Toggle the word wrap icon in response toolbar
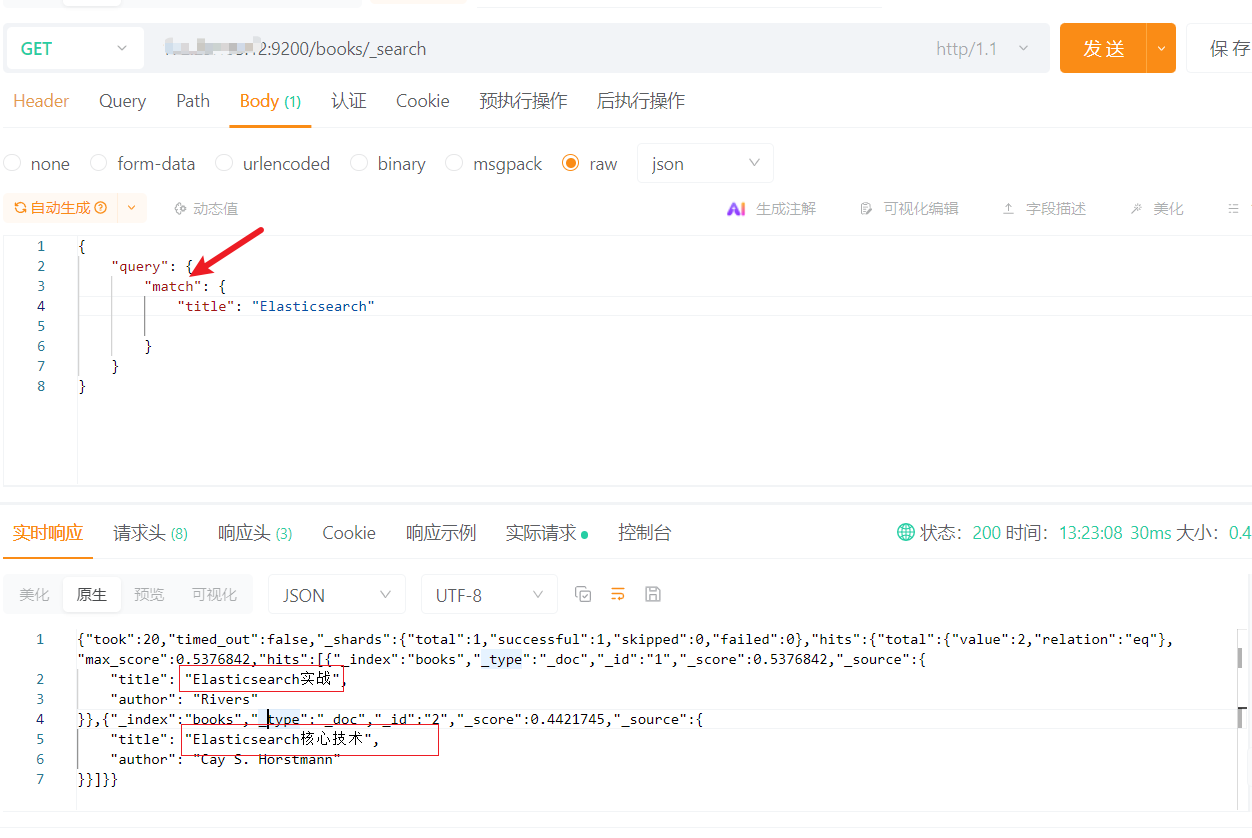Screen dimensions: 1252x838 click(x=618, y=594)
